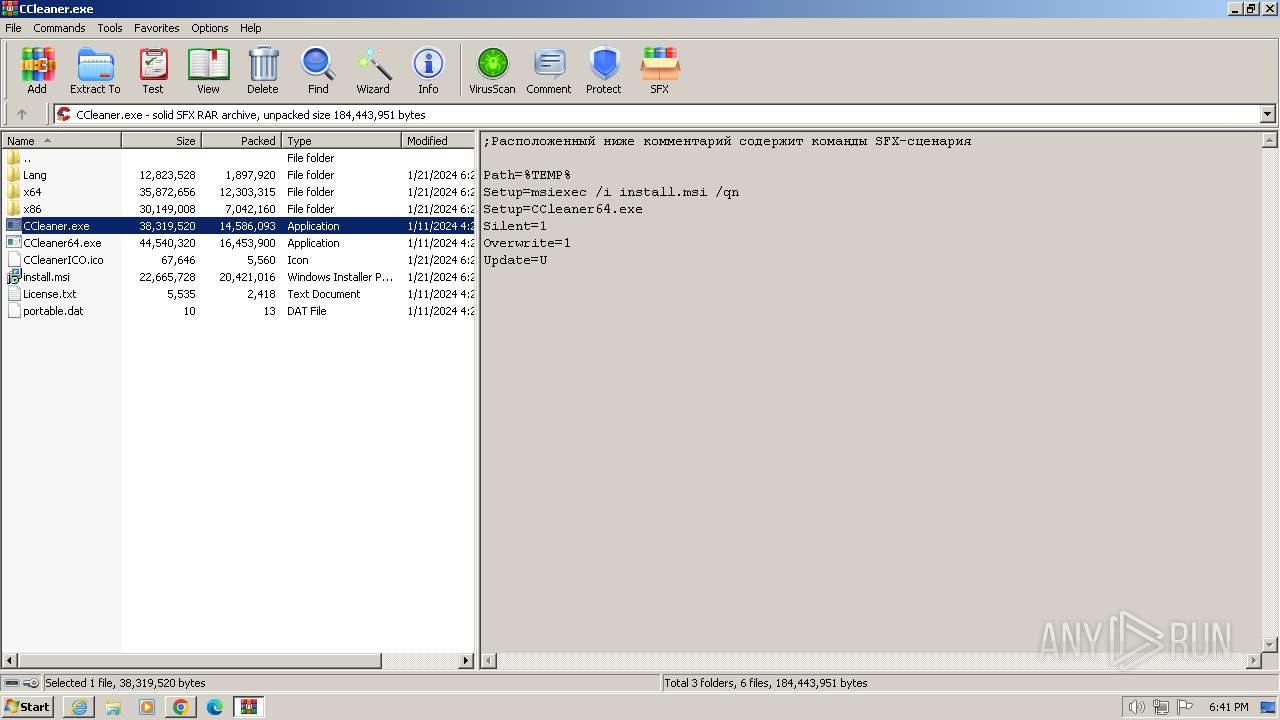Click the Delete trash can icon
1280x720 pixels.
[x=263, y=70]
